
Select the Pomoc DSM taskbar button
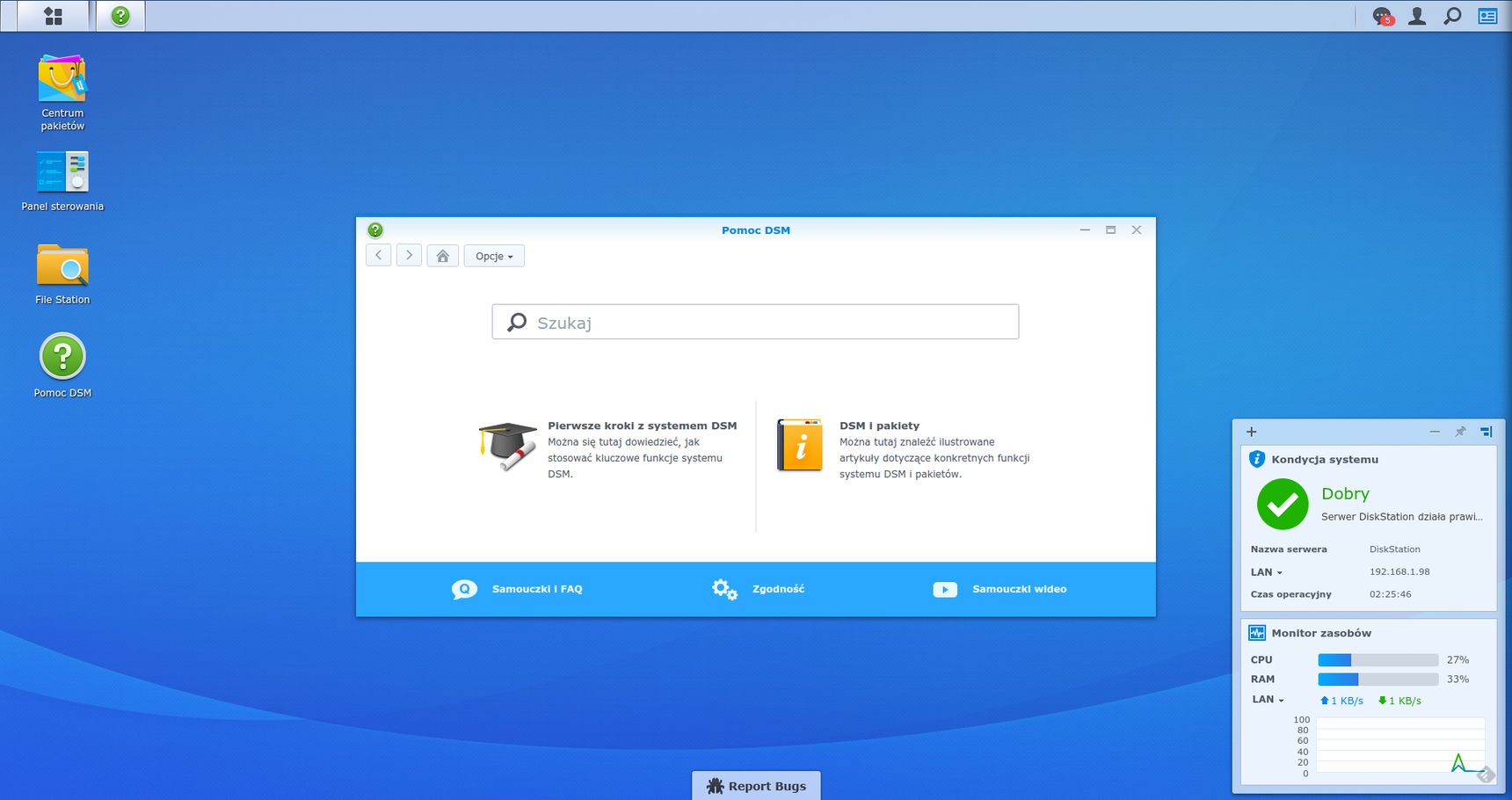(x=120, y=16)
